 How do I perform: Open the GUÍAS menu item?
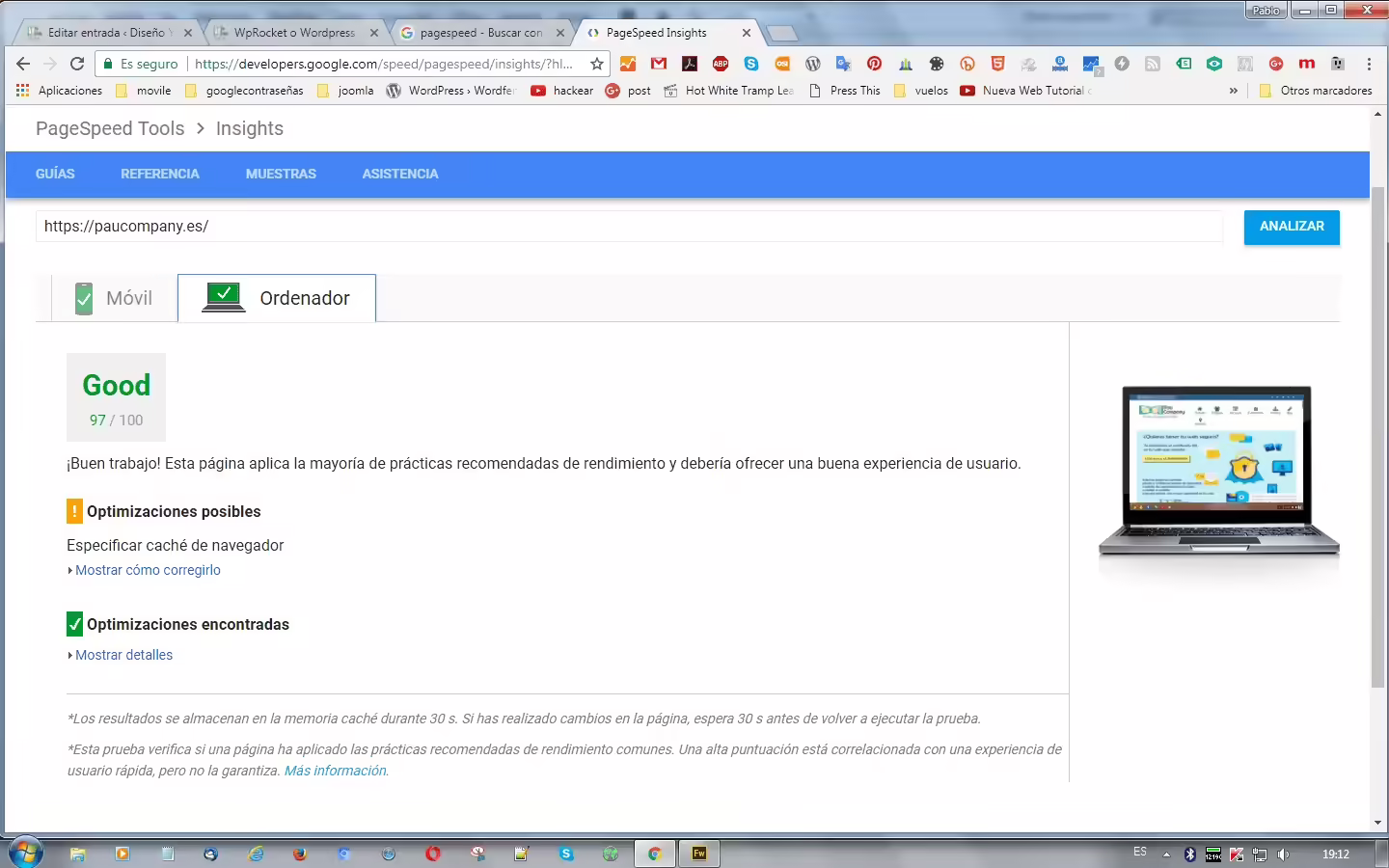(x=55, y=174)
